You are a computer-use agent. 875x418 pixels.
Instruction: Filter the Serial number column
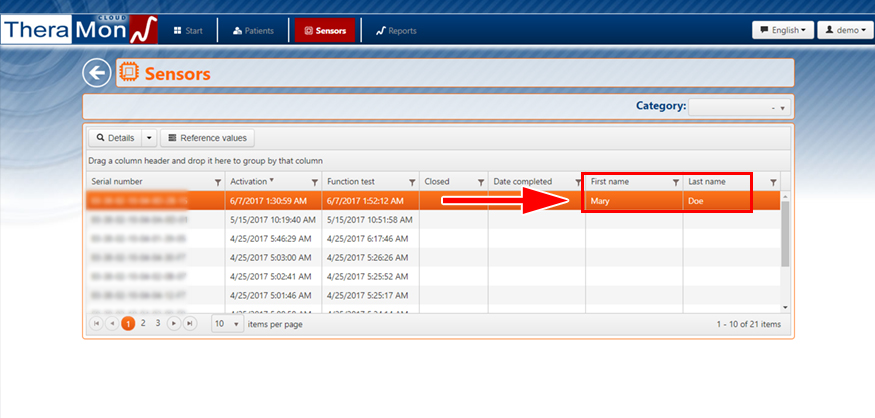point(218,182)
